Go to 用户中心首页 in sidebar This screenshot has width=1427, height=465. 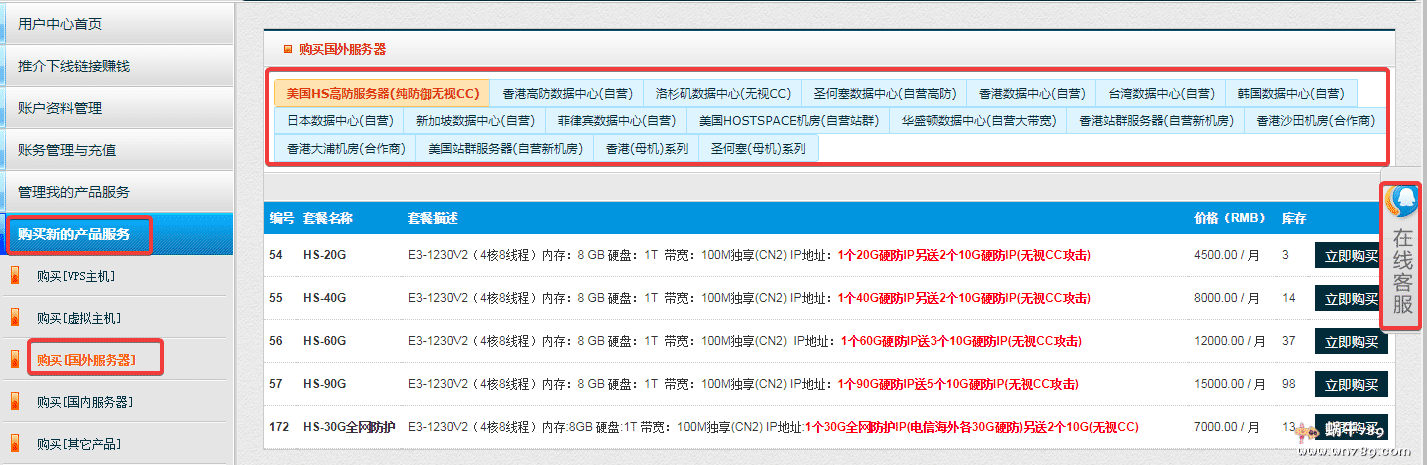pyautogui.click(x=60, y=24)
